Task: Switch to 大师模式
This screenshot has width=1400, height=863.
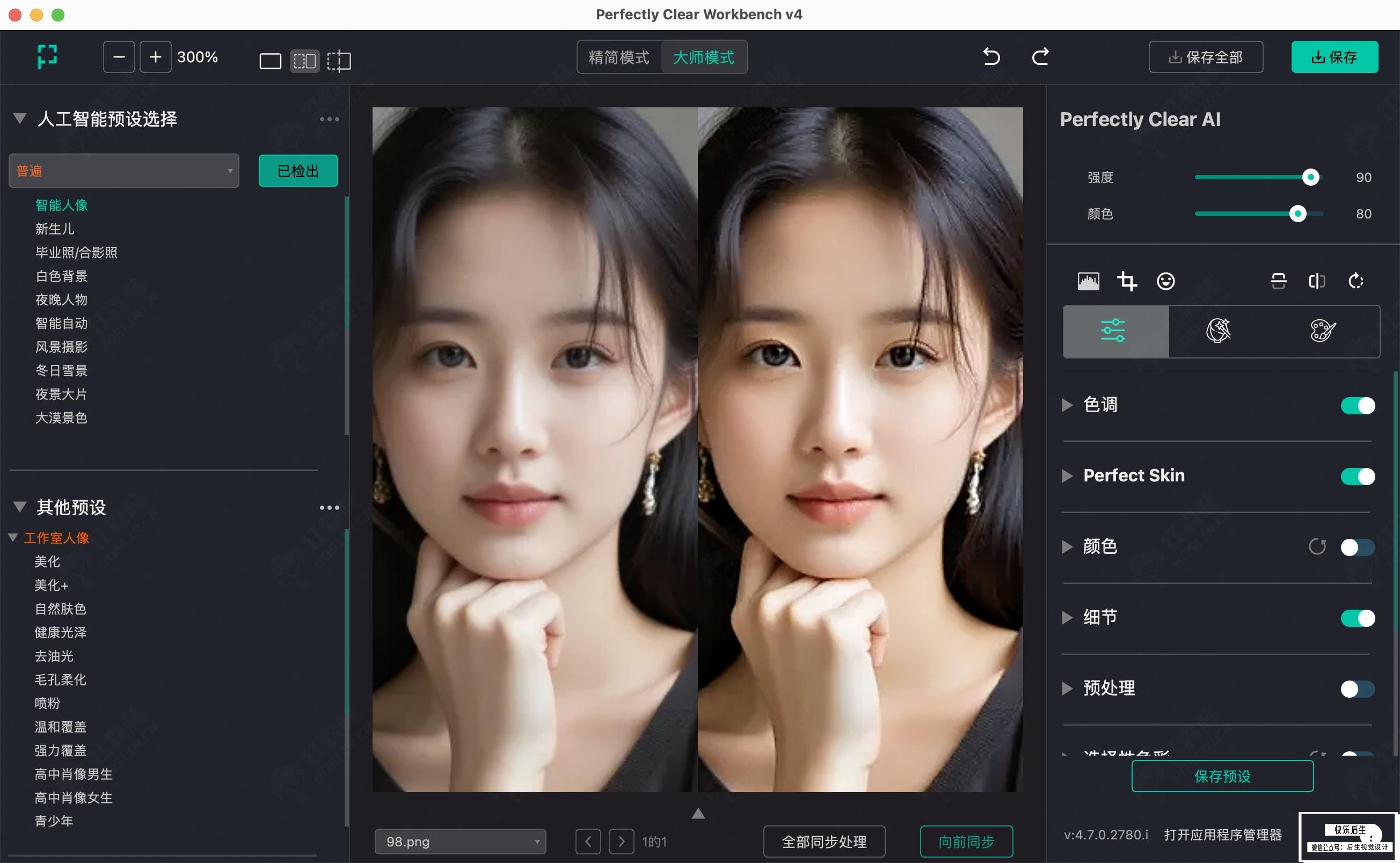Action: pos(704,57)
